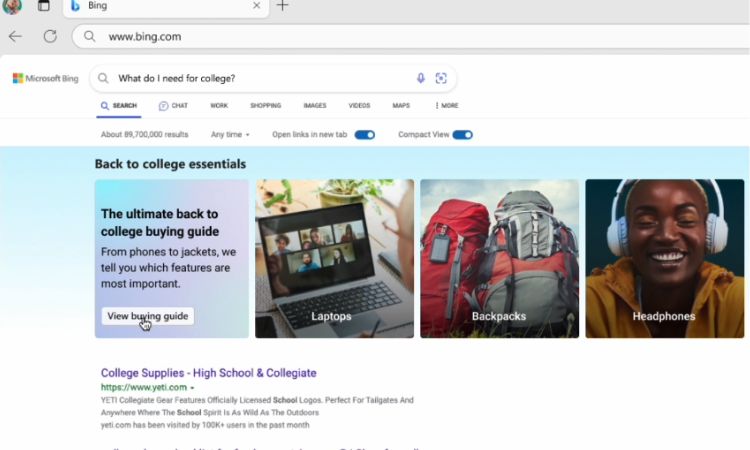Open visual search camera icon
Image resolution: width=750 pixels, height=450 pixels.
point(441,78)
